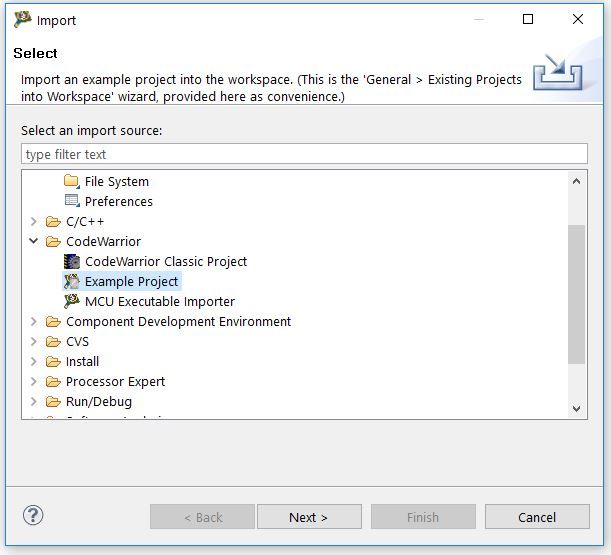Maximize the Import dialog window
Viewport: 611px width, 555px height.
pos(528,19)
